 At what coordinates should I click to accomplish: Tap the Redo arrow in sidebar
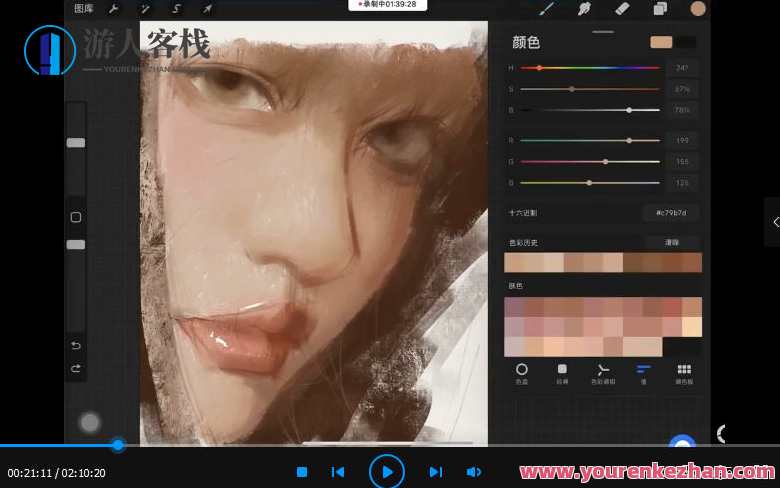pos(76,369)
